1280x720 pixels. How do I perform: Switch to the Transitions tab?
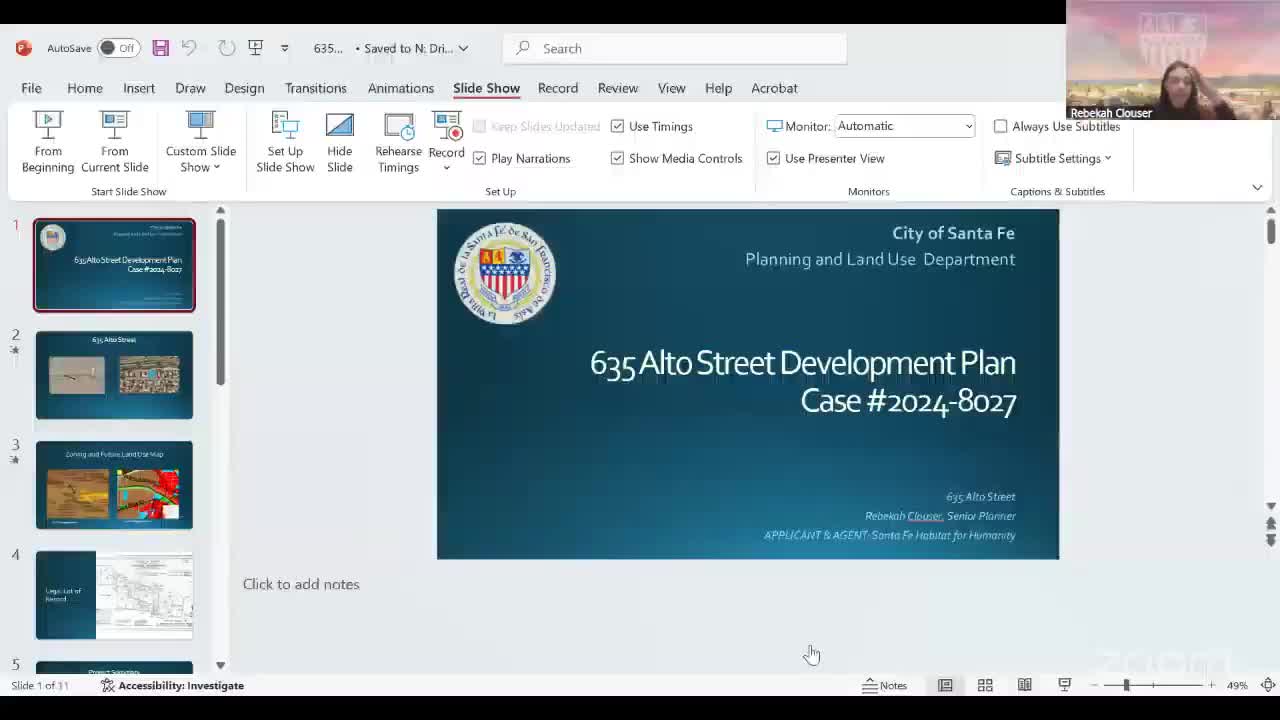coord(316,88)
